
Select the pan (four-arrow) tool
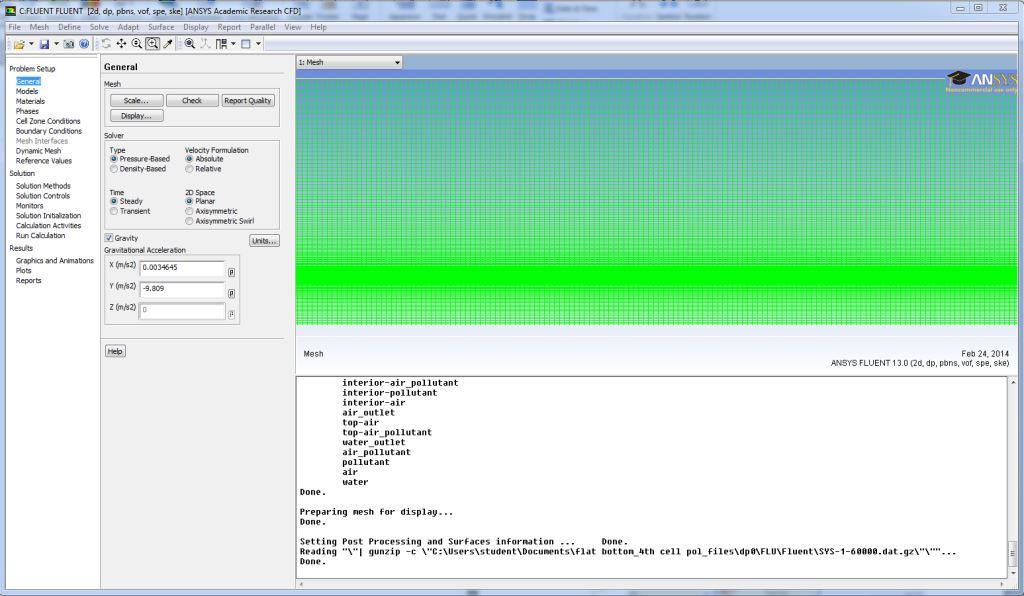[x=121, y=44]
